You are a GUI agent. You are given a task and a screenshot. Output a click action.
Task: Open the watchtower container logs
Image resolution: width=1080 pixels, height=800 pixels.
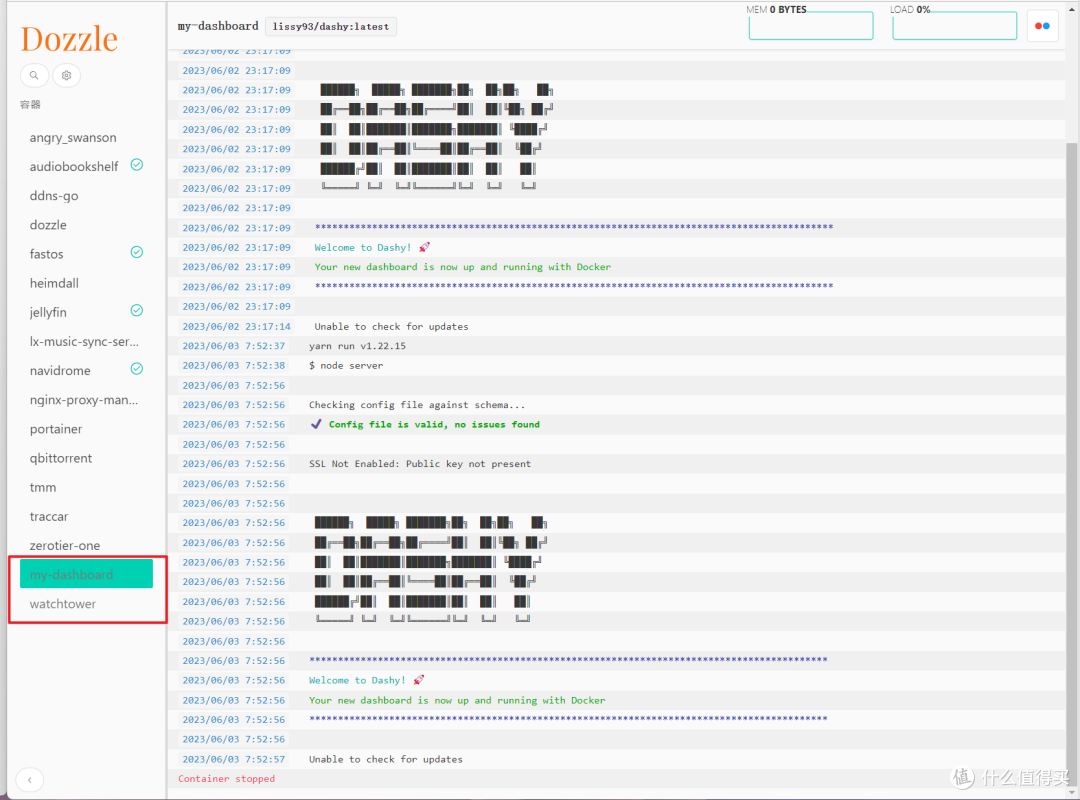62,603
